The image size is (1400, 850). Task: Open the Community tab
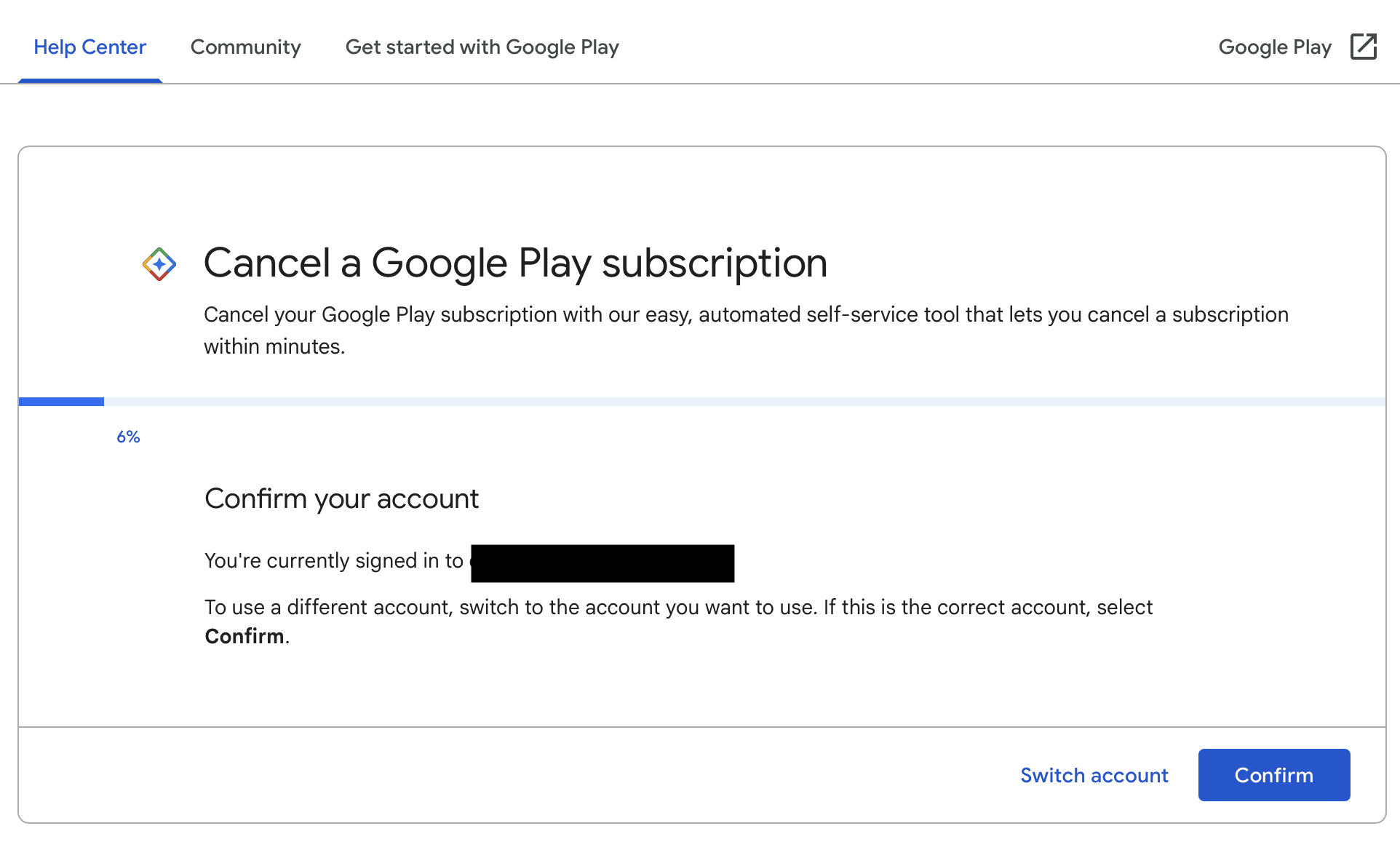[245, 47]
